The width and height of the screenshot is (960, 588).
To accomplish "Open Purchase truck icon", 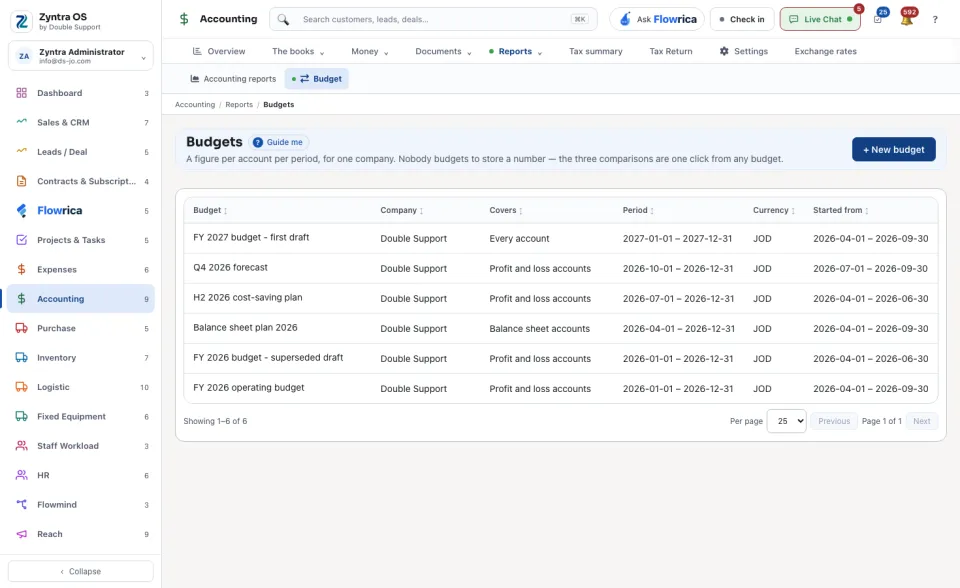I will [21, 328].
